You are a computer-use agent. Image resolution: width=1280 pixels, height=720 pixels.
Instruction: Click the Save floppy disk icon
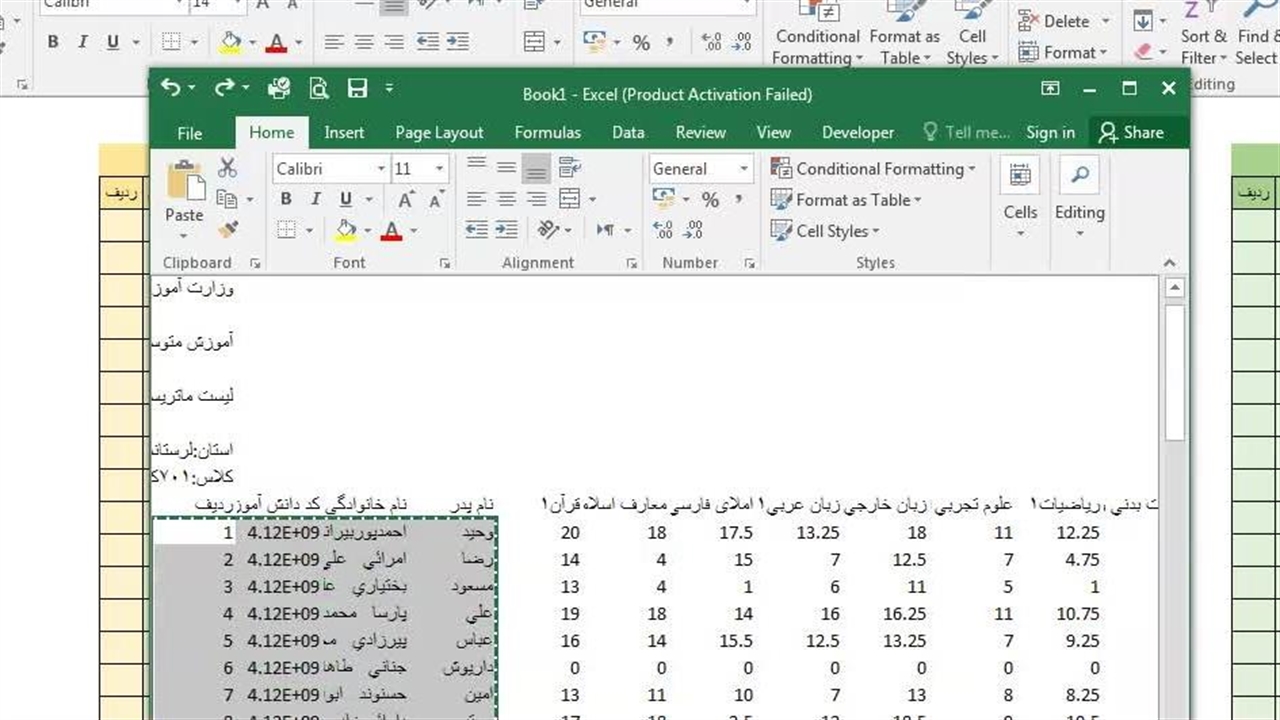click(357, 89)
